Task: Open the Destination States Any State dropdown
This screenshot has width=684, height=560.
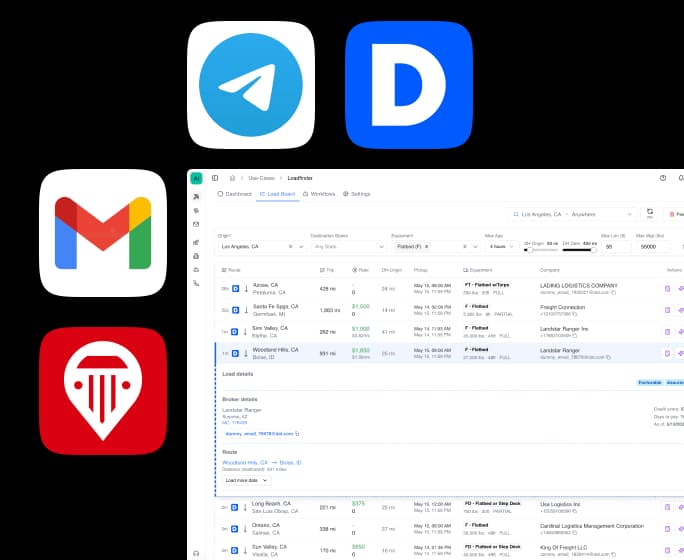Action: coord(349,247)
